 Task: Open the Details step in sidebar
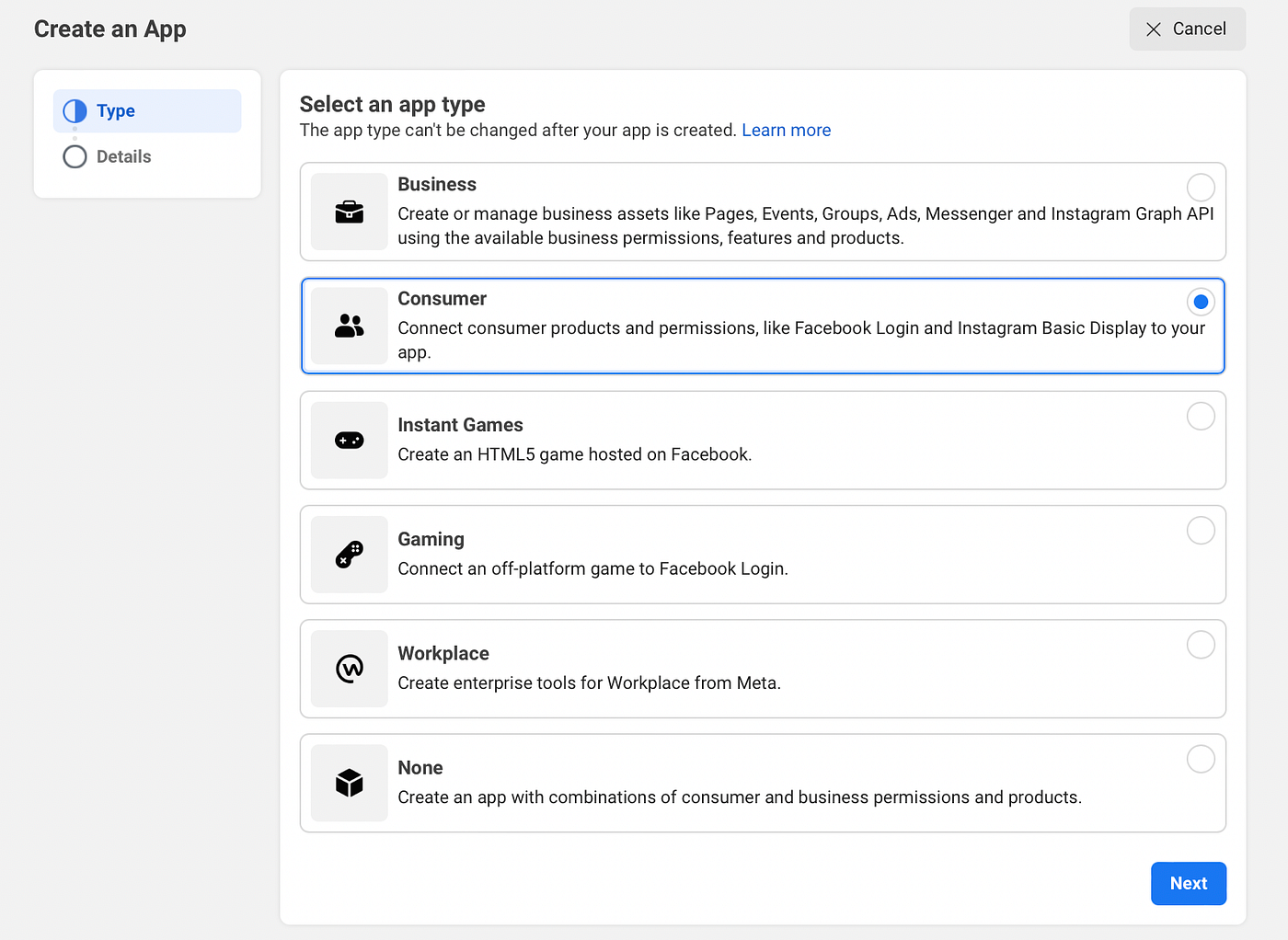click(147, 157)
